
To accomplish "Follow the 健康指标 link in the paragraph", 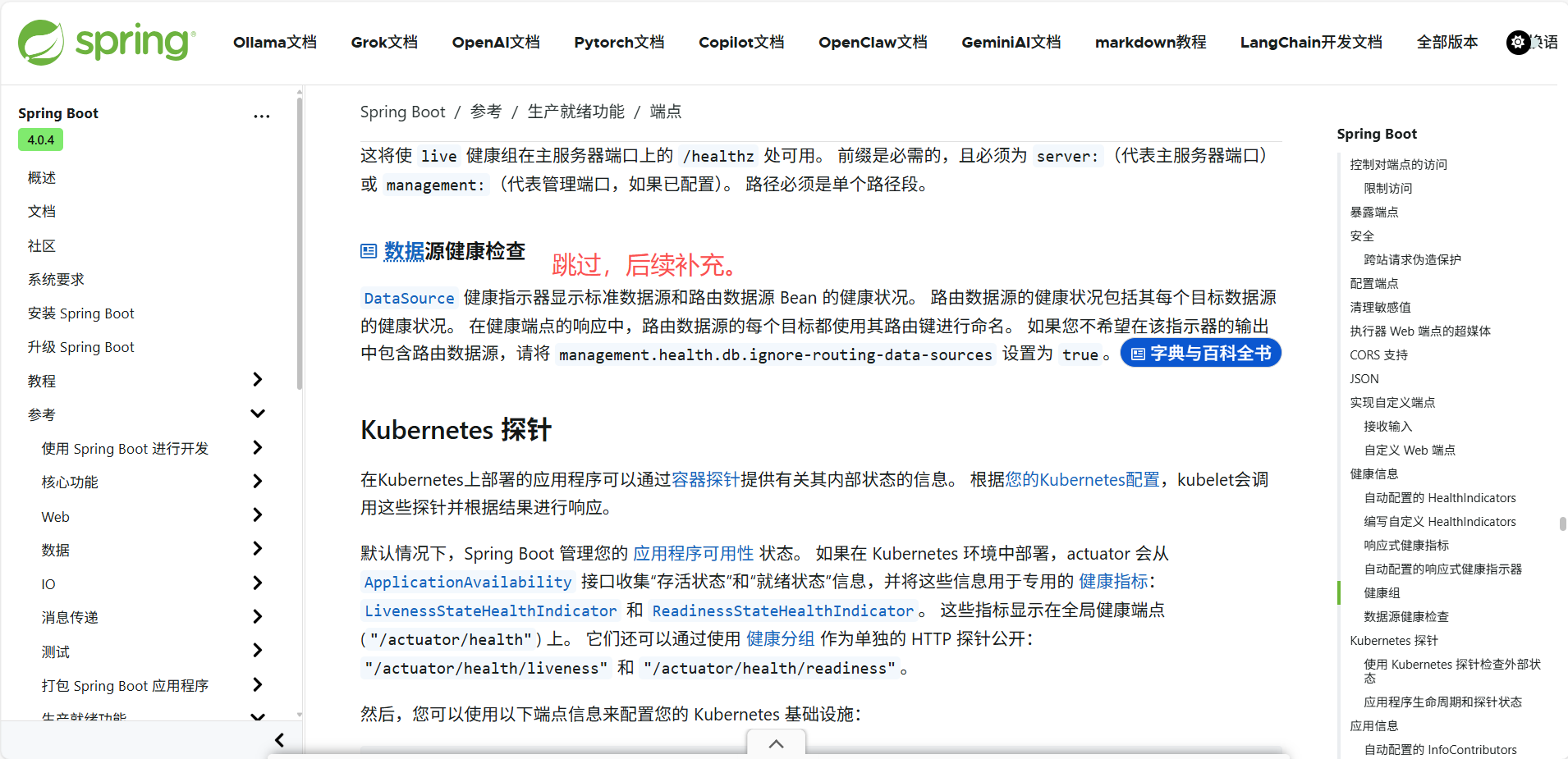I will pyautogui.click(x=1112, y=581).
